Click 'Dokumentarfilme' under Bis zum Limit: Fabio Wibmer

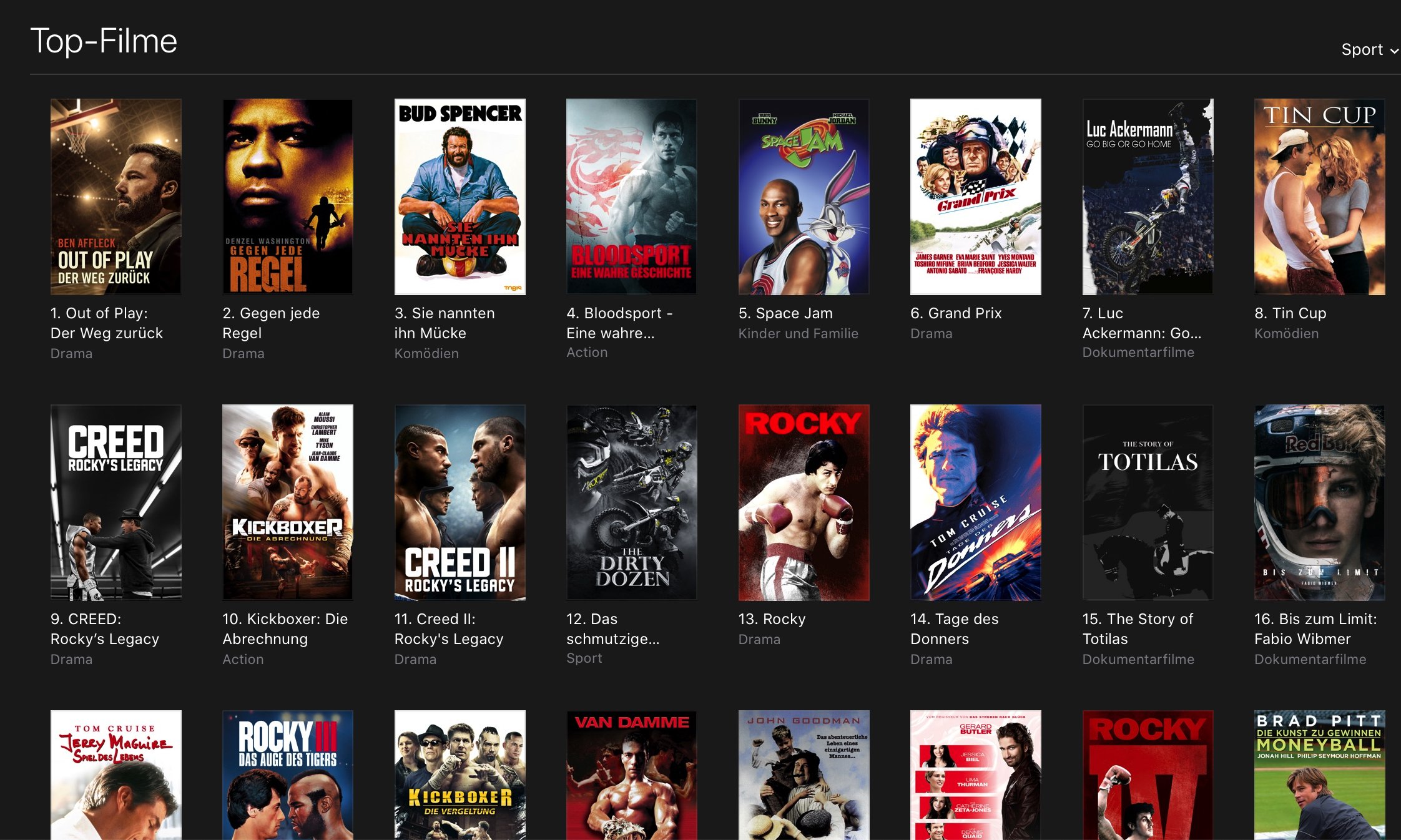[x=1310, y=660]
